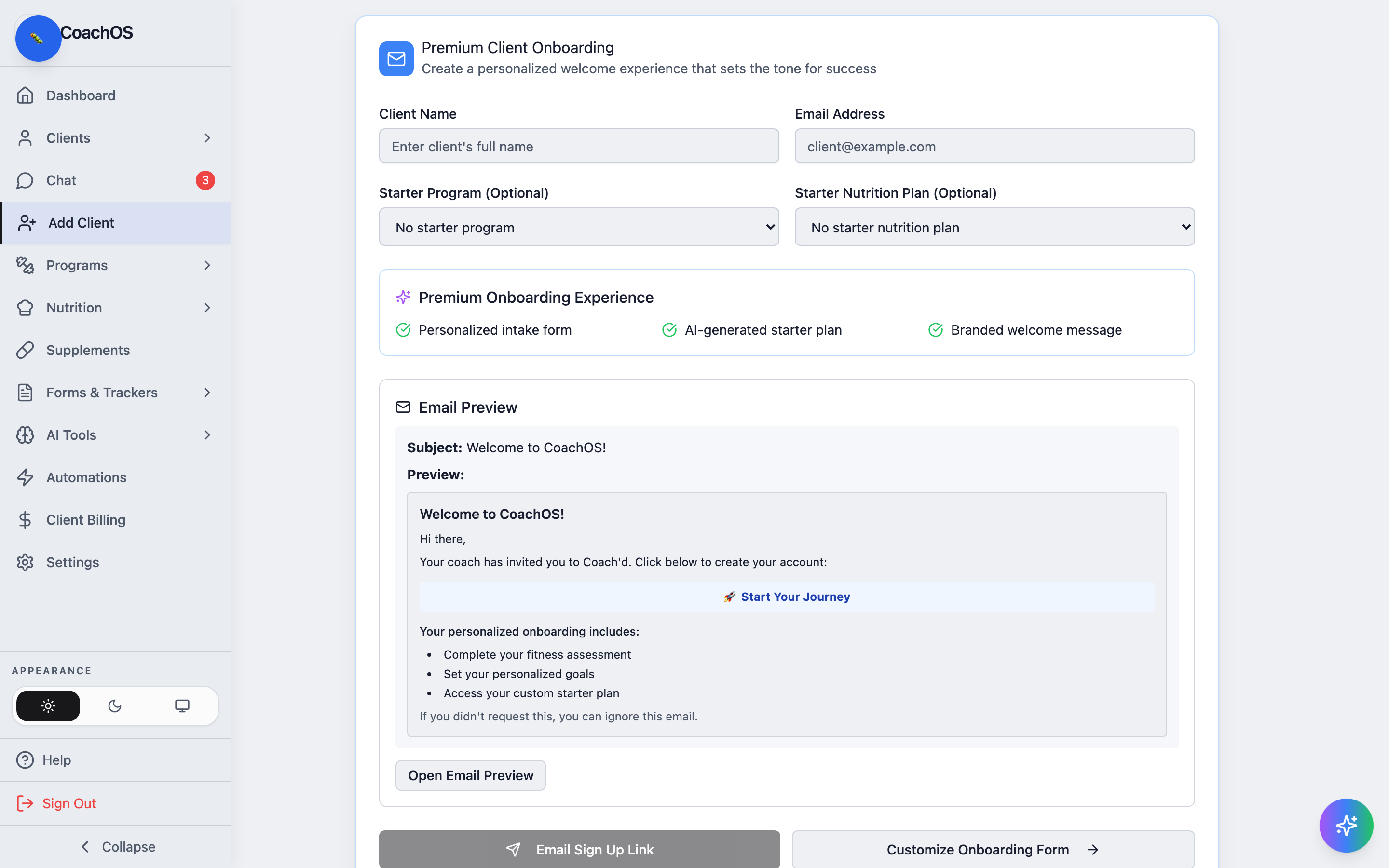Image resolution: width=1389 pixels, height=868 pixels.
Task: Click Open Email Preview button
Action: point(470,775)
